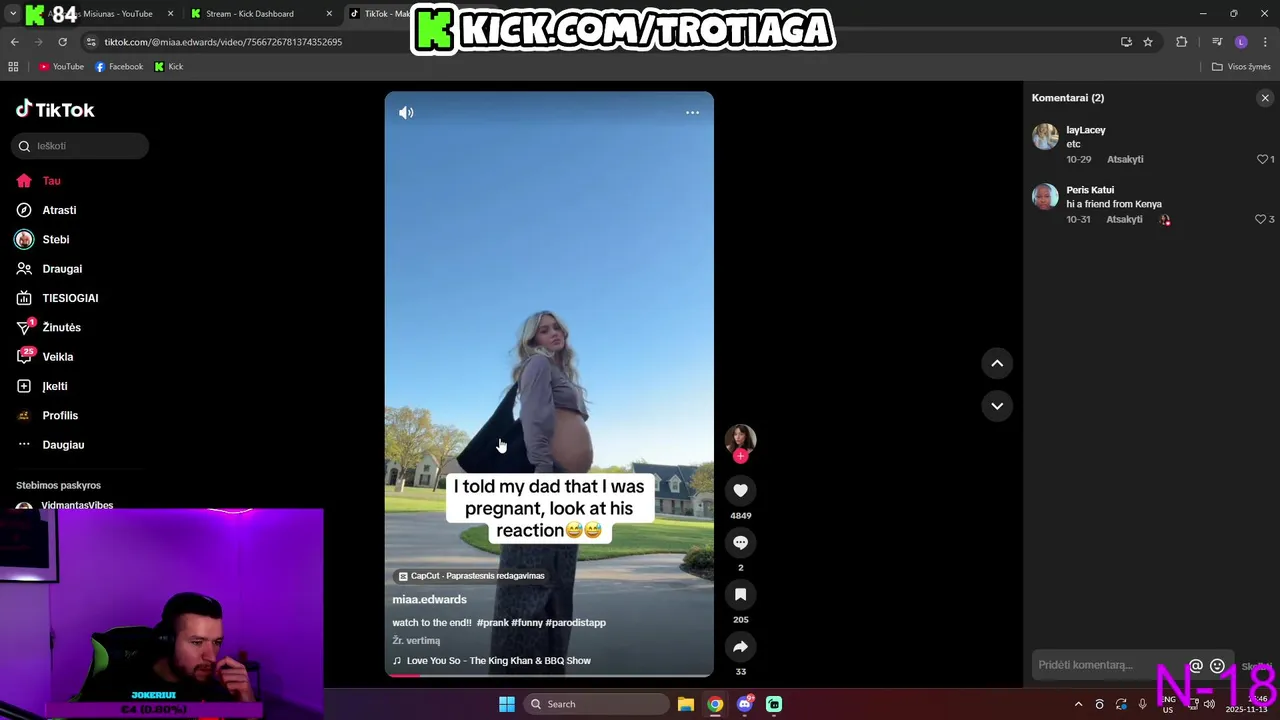Open the Chrome apps grid icon
Screen dimensions: 1280x720
pyautogui.click(x=13, y=67)
